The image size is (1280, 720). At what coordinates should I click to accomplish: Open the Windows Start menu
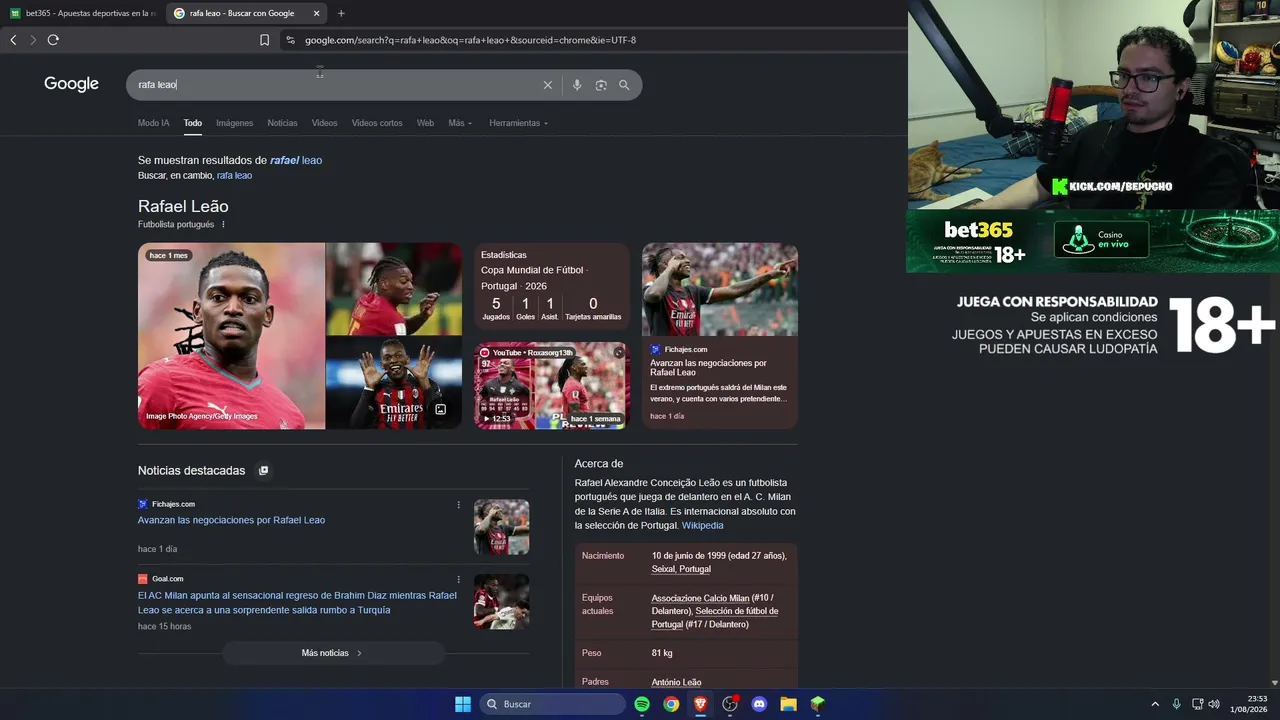[463, 704]
